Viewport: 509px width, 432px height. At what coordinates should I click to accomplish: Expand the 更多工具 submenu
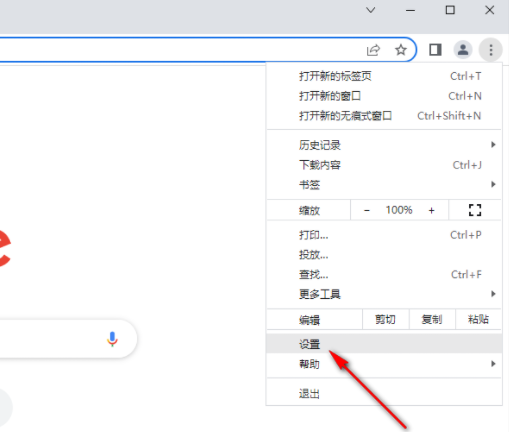[x=384, y=294]
